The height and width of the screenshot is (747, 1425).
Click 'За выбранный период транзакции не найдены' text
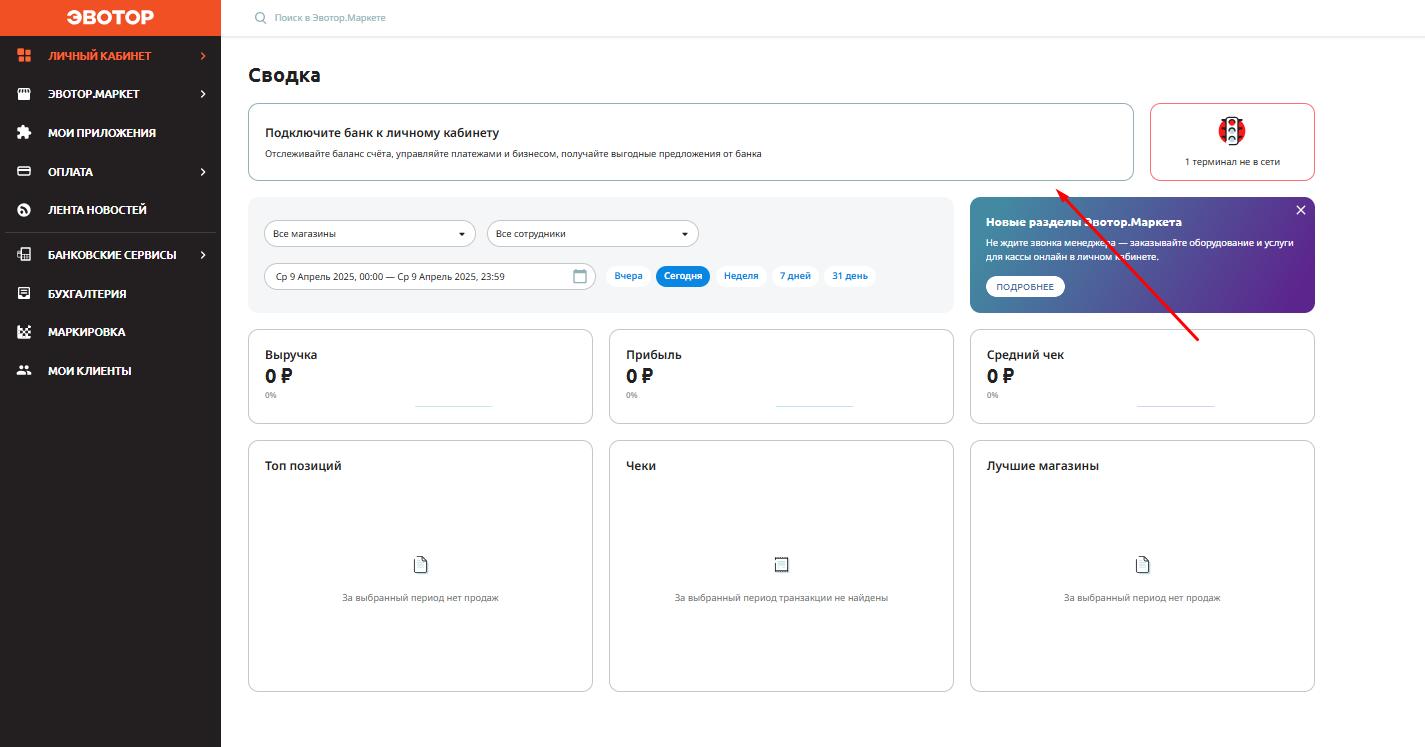click(781, 598)
